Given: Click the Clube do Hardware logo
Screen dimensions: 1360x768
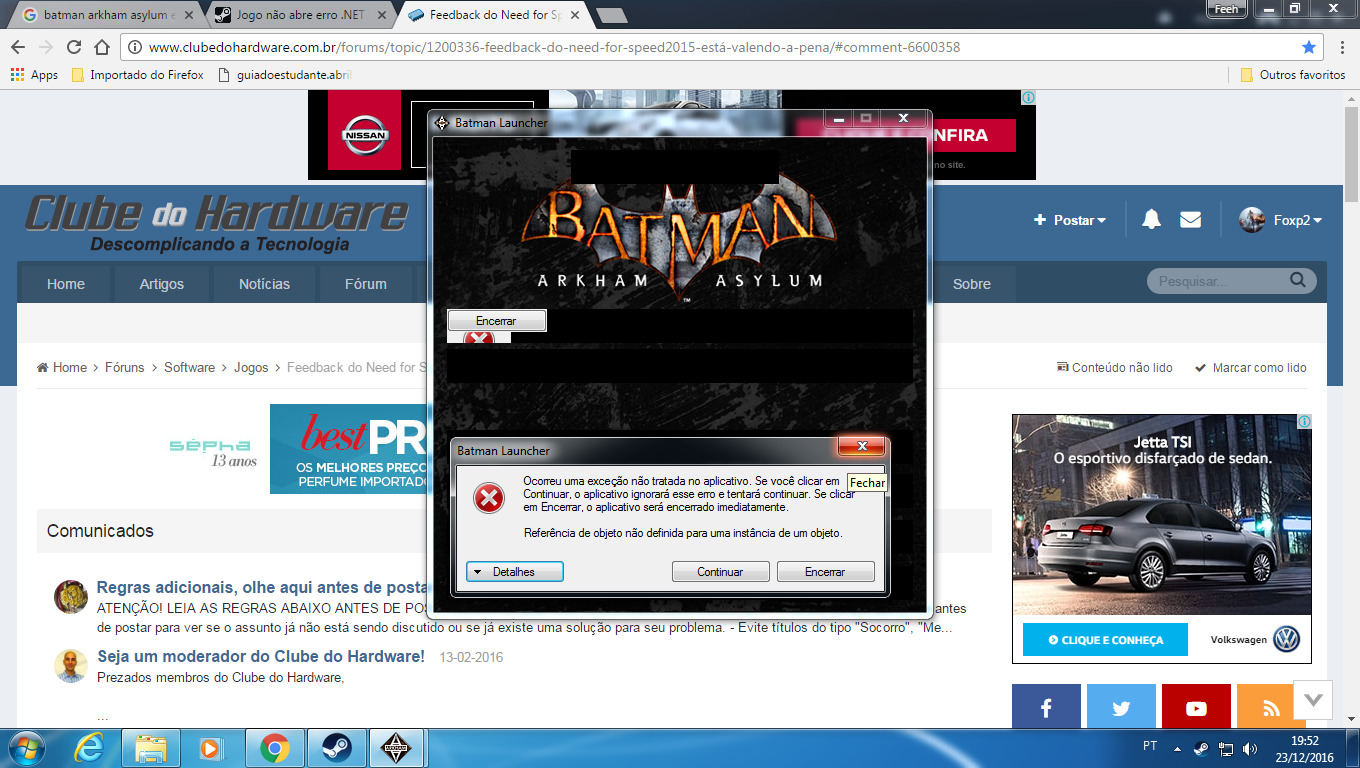Looking at the screenshot, I should [216, 224].
